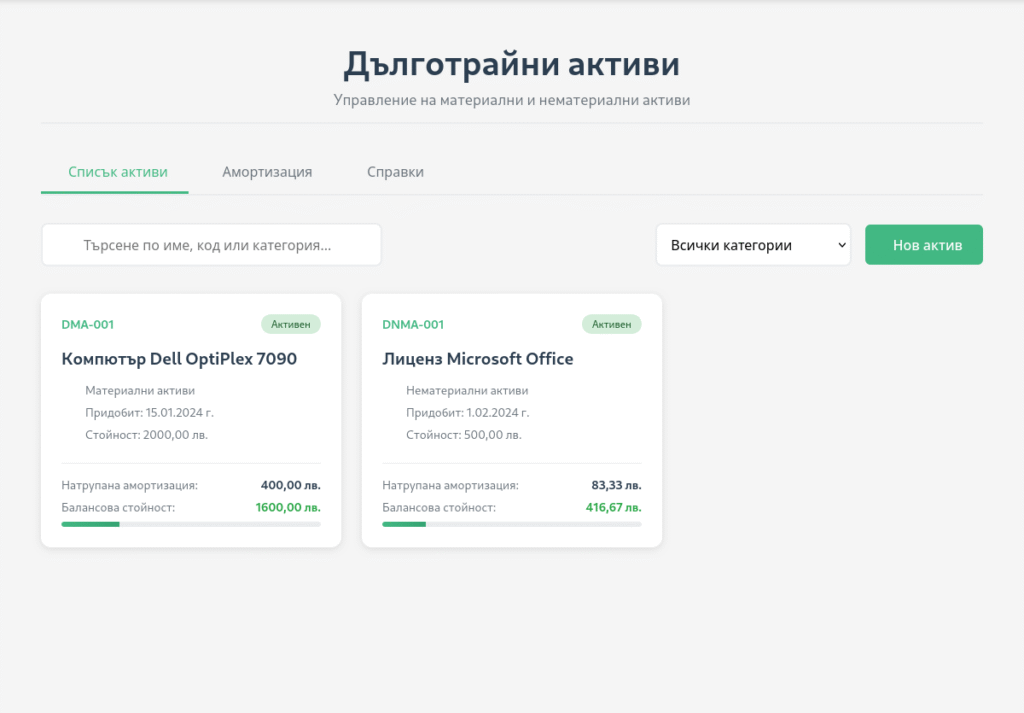Click Активен badge on DNMA-001 card
This screenshot has height=713, width=1024.
[611, 325]
